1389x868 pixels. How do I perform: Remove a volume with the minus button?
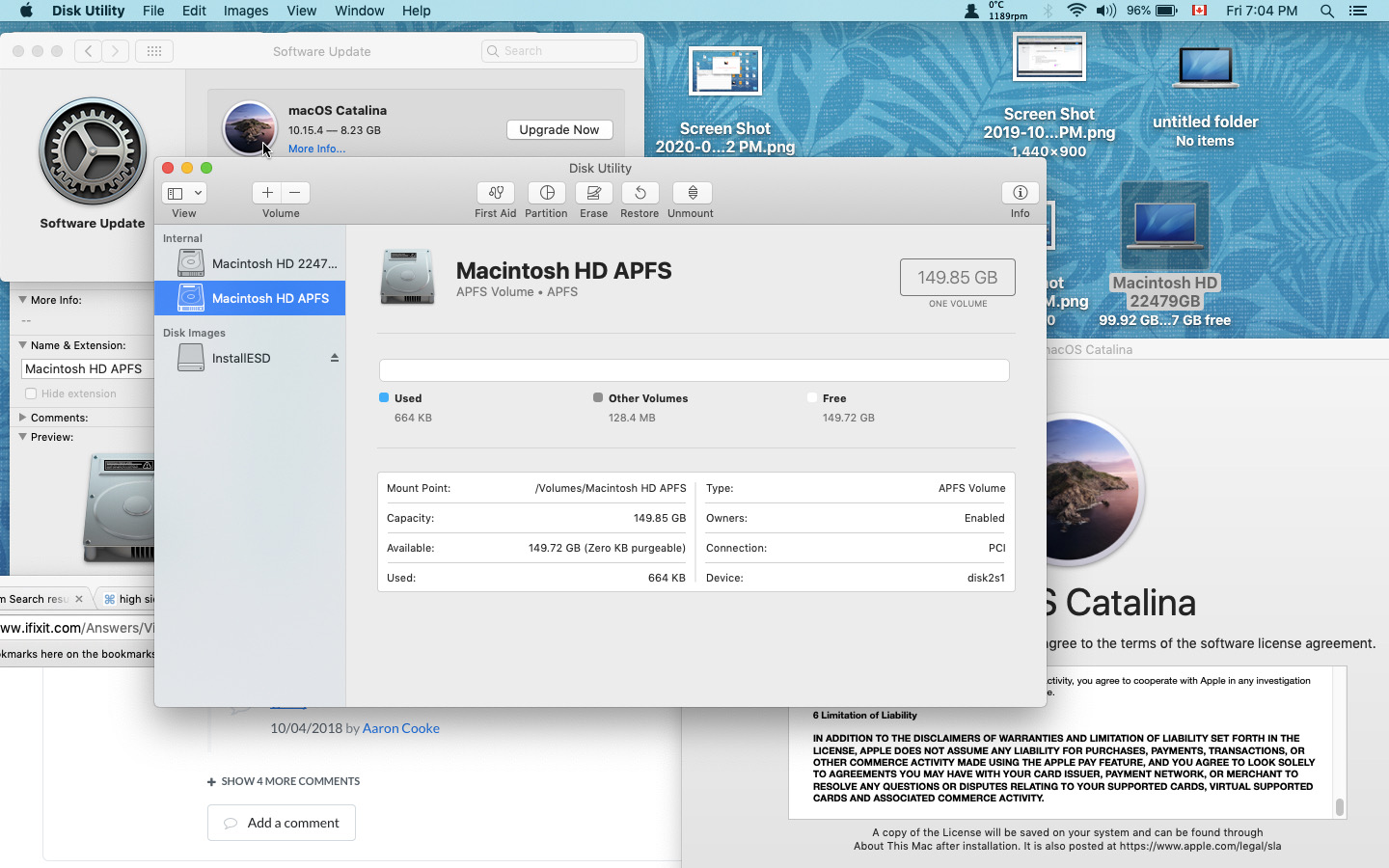pyautogui.click(x=295, y=193)
